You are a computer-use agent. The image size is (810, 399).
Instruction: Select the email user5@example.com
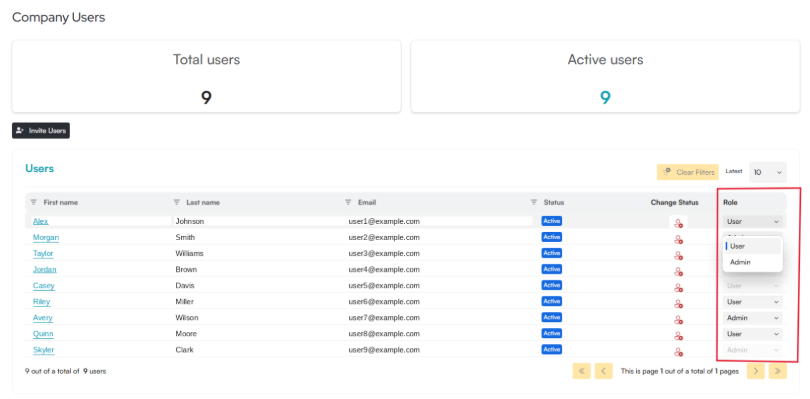coord(384,285)
